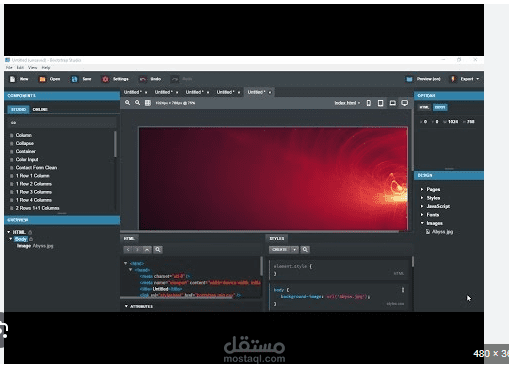Switch to the first Untitled tab
The height and width of the screenshot is (371, 509).
pos(133,92)
